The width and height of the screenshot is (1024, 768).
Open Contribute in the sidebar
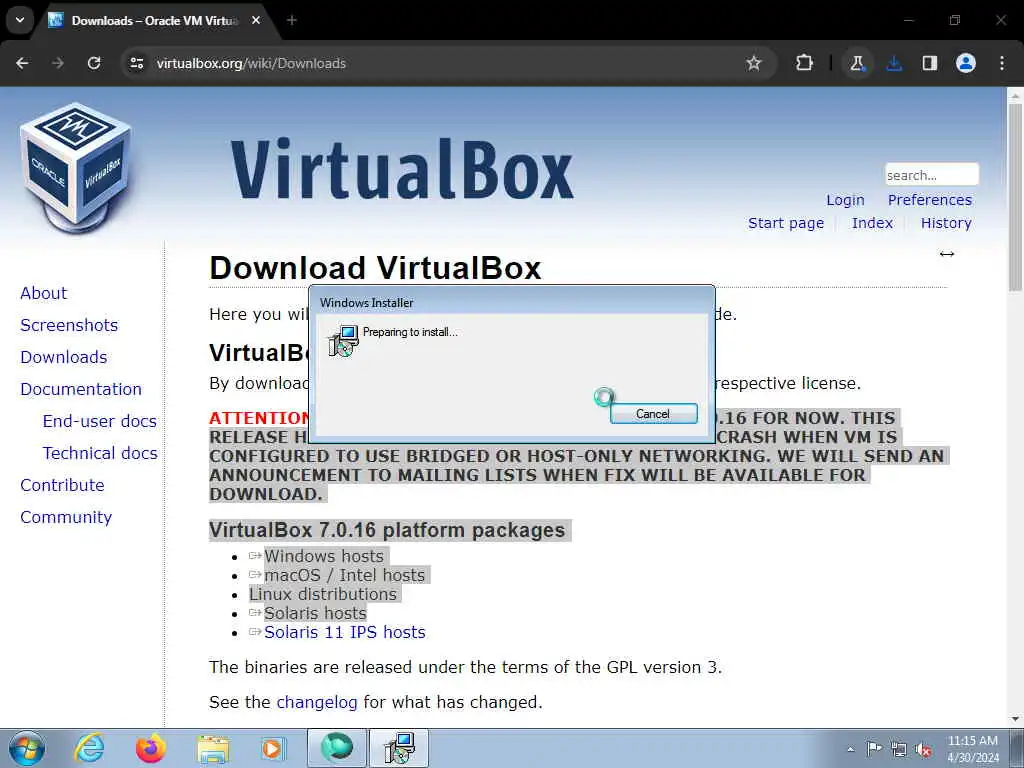(x=63, y=485)
